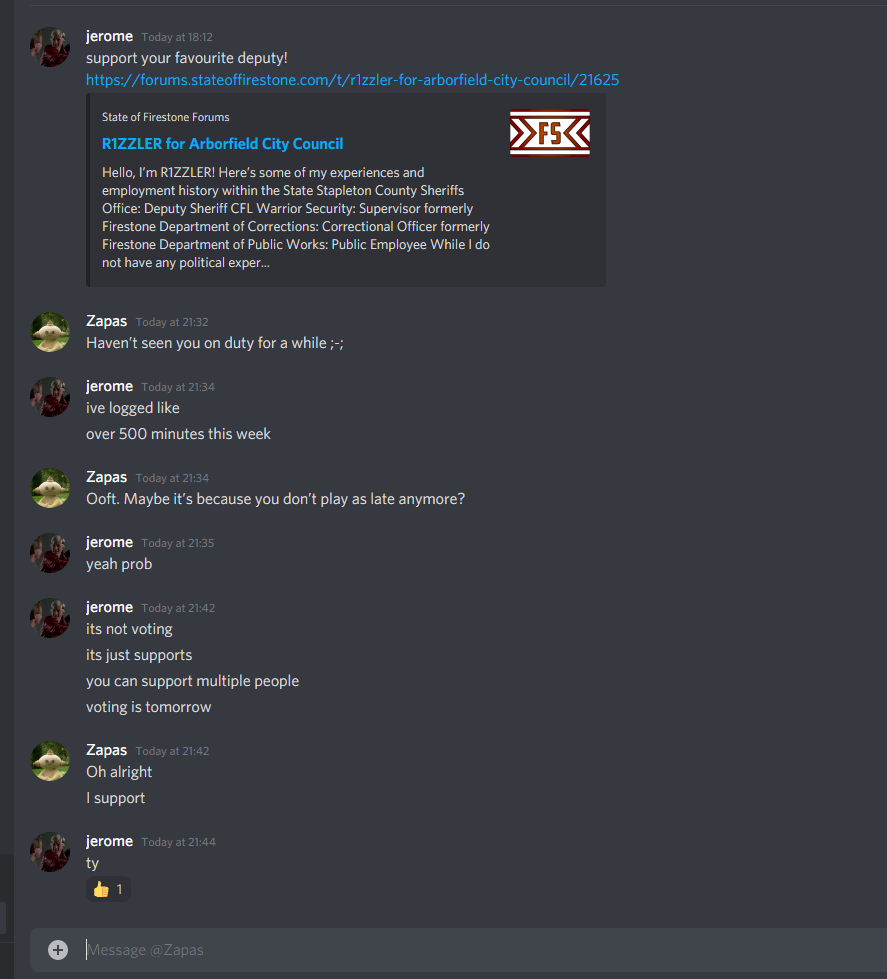The width and height of the screenshot is (887, 979).
Task: Click the "State of Firestone Forums" embed provider text
Action: (165, 117)
